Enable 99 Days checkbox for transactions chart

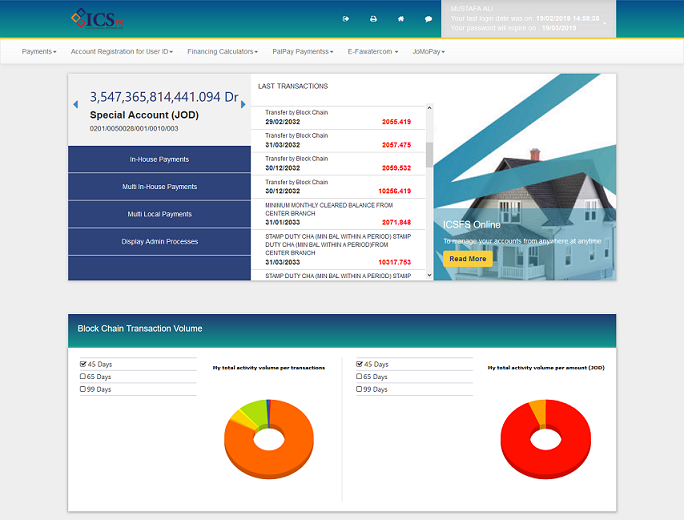pyautogui.click(x=82, y=389)
